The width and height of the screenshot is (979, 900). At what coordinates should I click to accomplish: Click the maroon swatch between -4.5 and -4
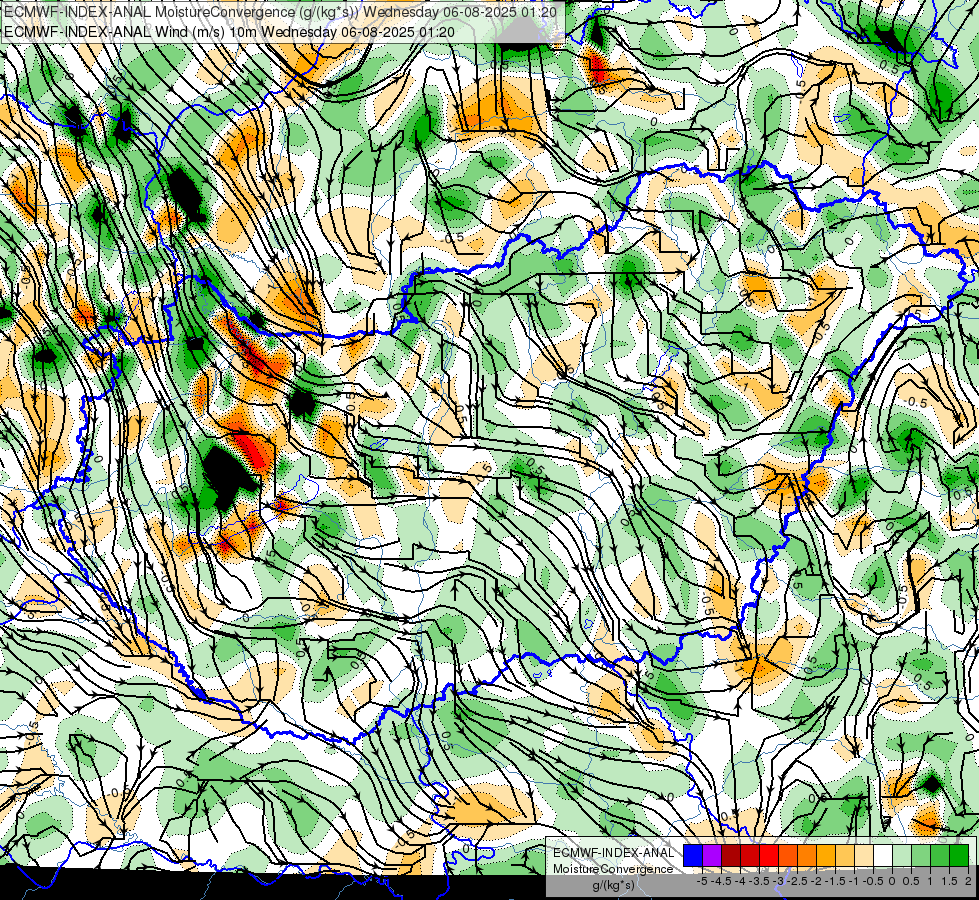pyautogui.click(x=731, y=856)
